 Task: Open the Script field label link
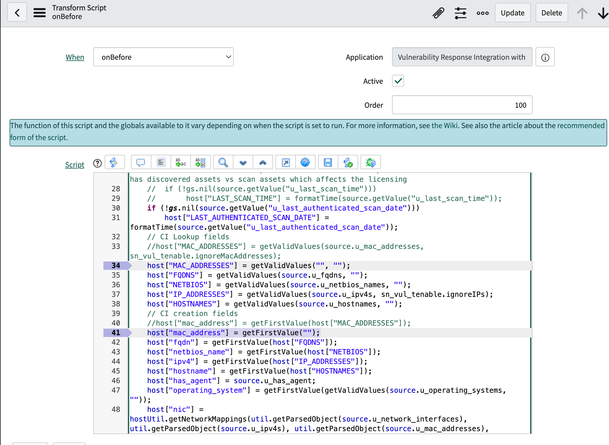click(x=75, y=165)
